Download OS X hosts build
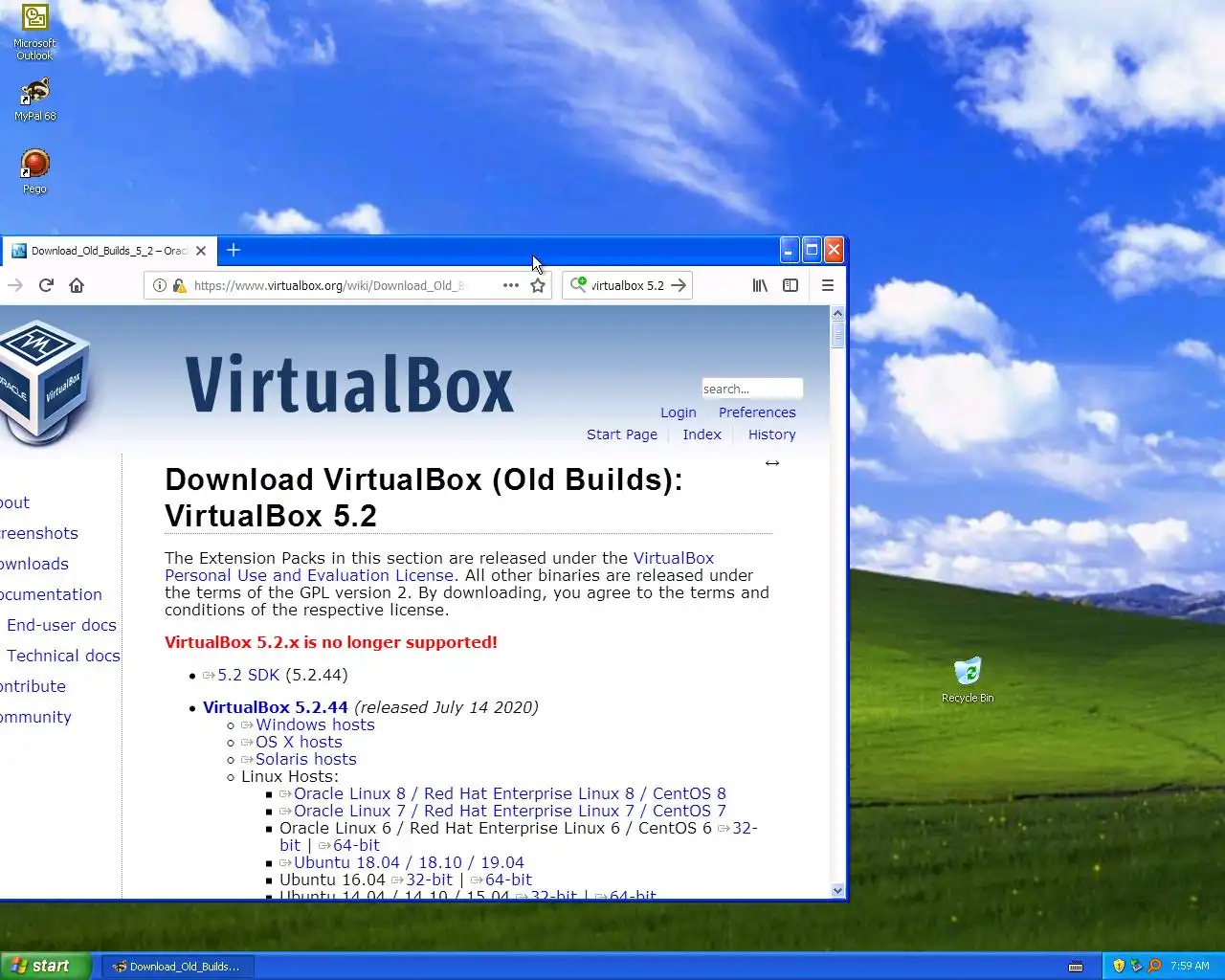Screen dimensions: 1225x980 299,742
